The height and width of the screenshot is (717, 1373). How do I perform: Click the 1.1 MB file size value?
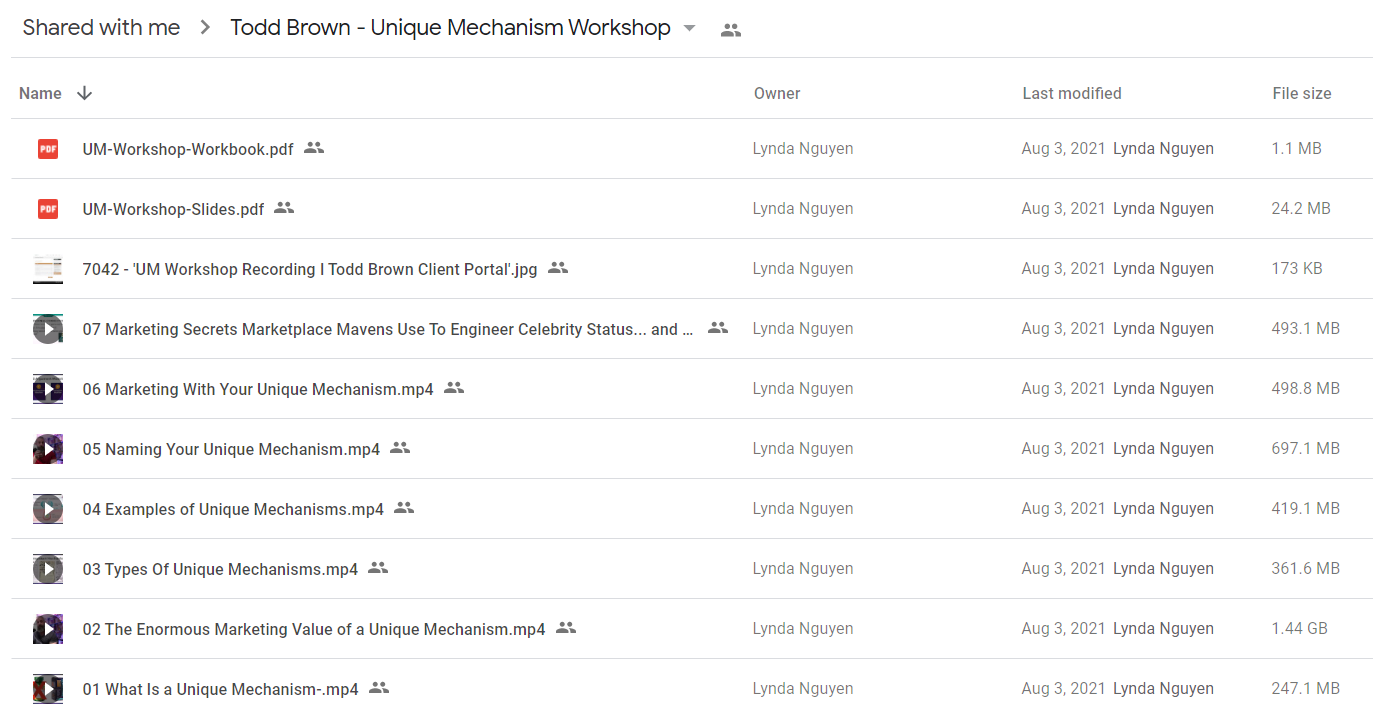(1297, 149)
